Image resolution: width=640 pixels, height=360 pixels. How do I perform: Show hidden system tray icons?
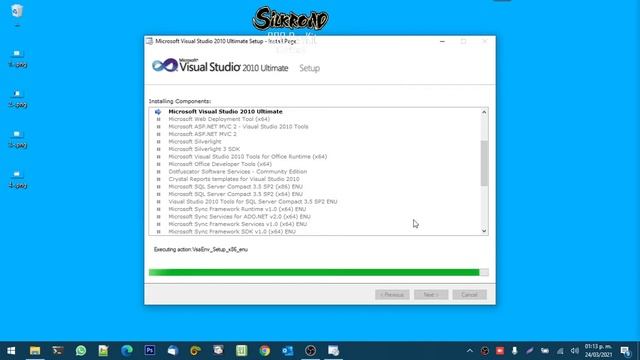click(470, 351)
